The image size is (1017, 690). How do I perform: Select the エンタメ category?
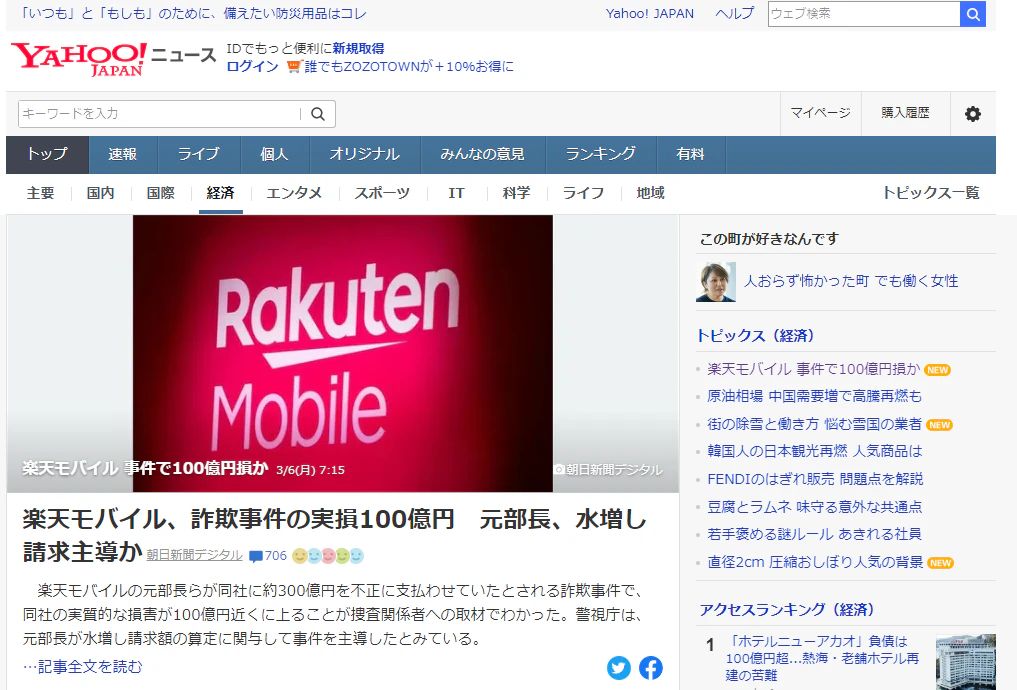(294, 193)
